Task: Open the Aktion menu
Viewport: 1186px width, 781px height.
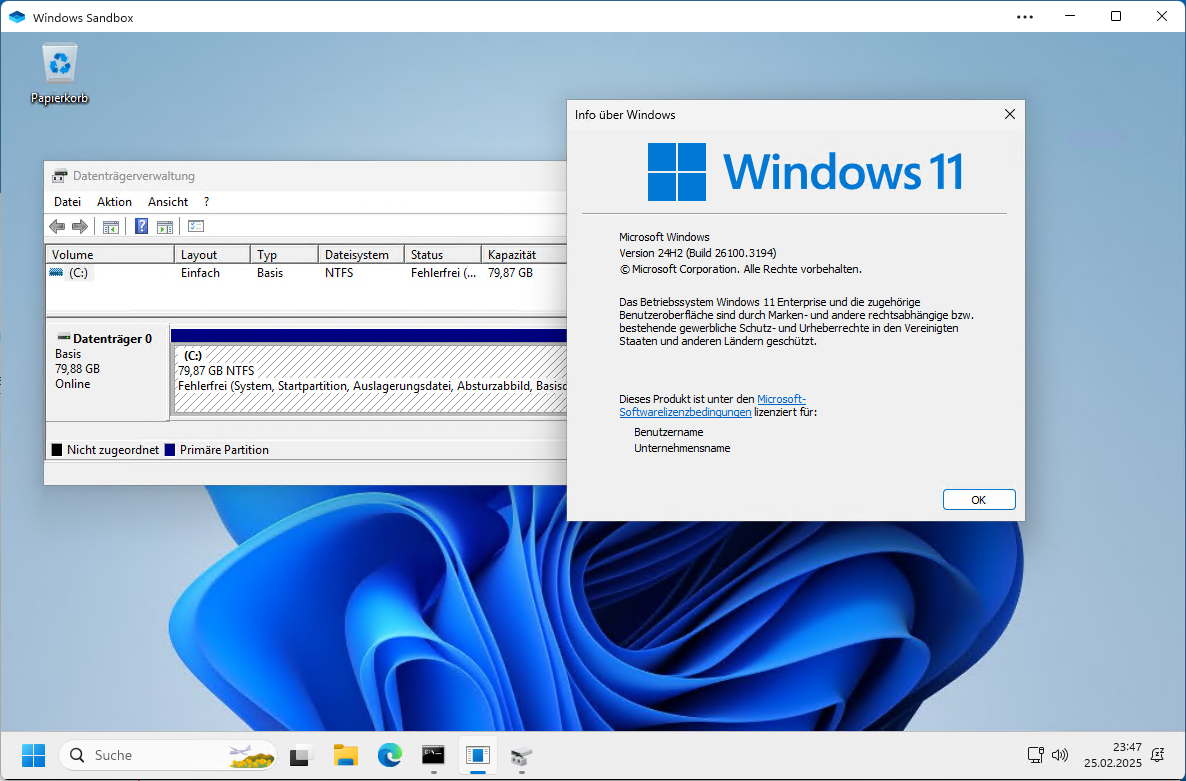Action: pos(114,201)
